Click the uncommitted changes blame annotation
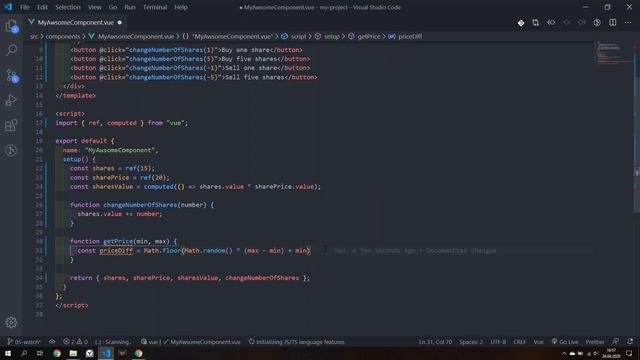The height and width of the screenshot is (360, 640). [415, 251]
